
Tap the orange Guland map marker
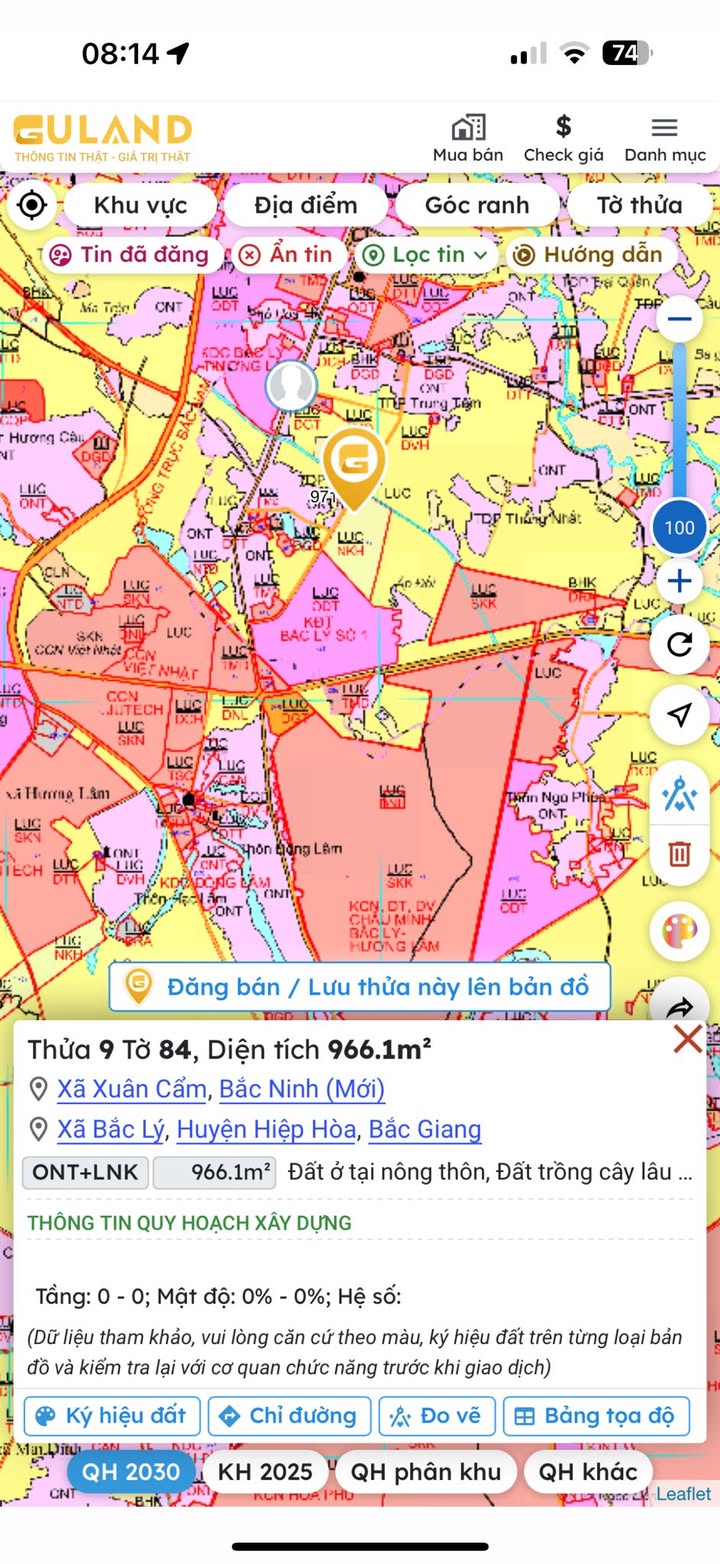point(354,467)
